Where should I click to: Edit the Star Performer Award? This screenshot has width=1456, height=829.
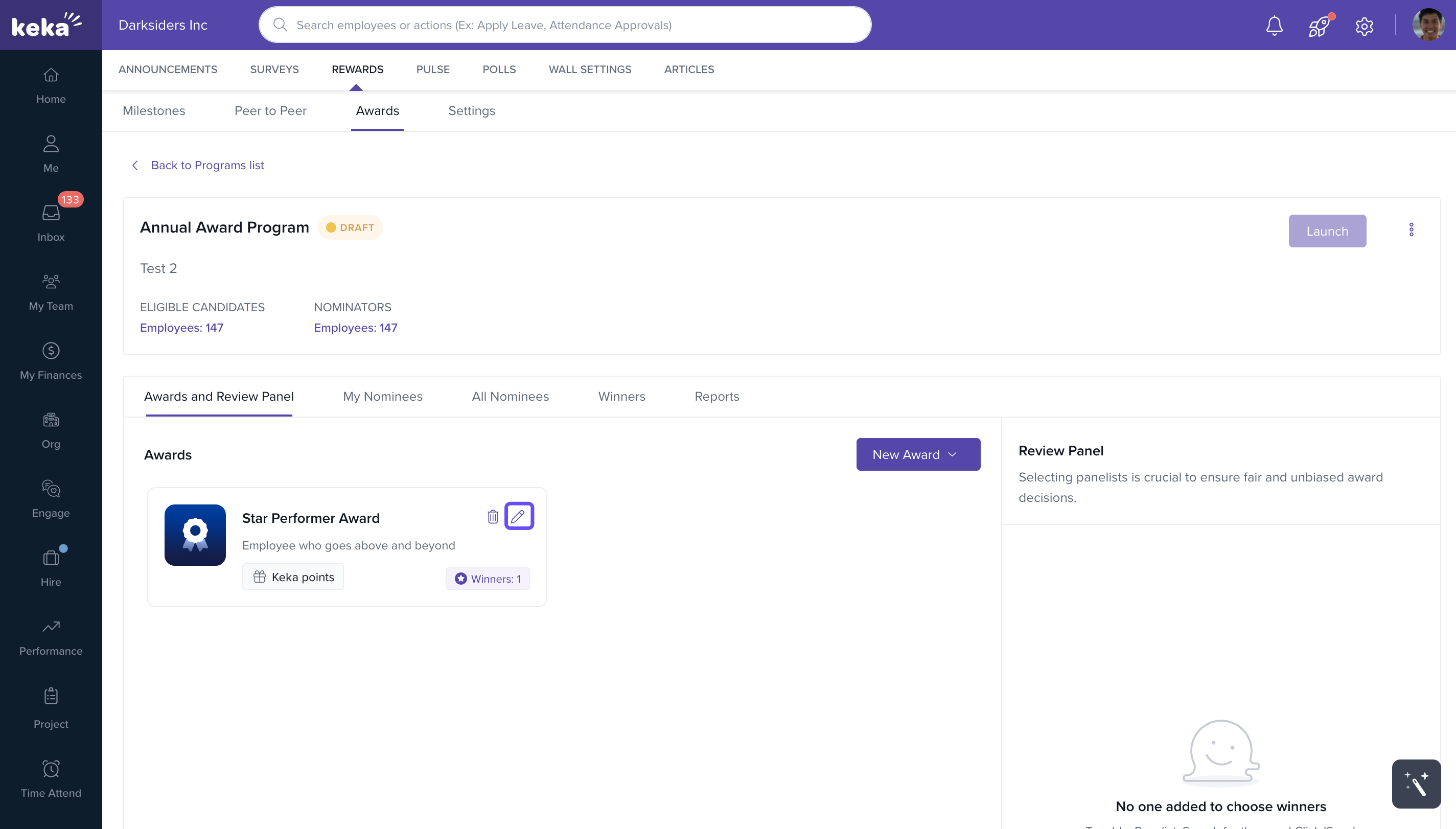[519, 516]
